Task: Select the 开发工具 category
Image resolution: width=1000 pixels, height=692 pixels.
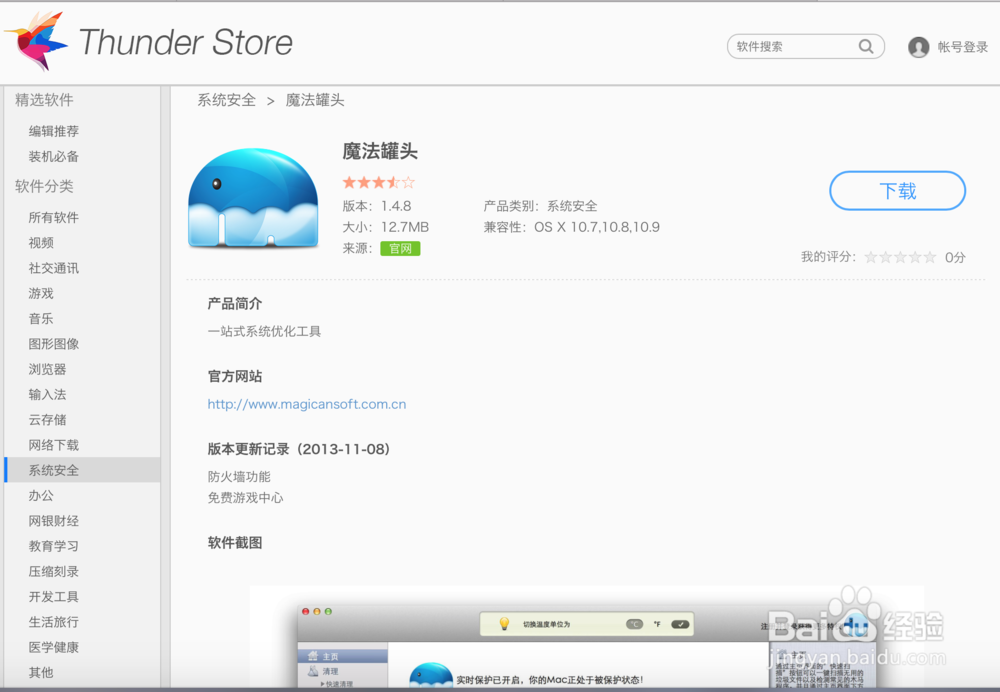Action: point(54,597)
